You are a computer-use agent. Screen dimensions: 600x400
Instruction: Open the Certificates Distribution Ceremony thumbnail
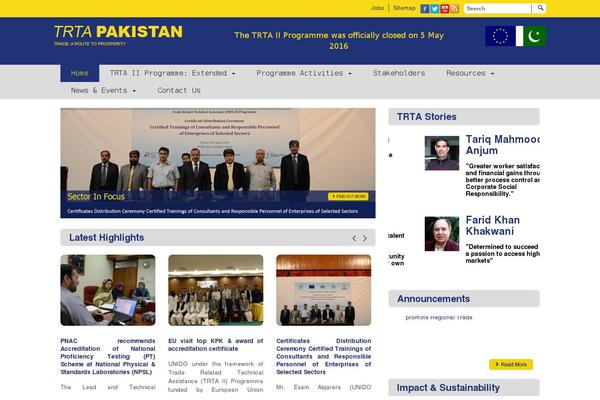pyautogui.click(x=324, y=290)
